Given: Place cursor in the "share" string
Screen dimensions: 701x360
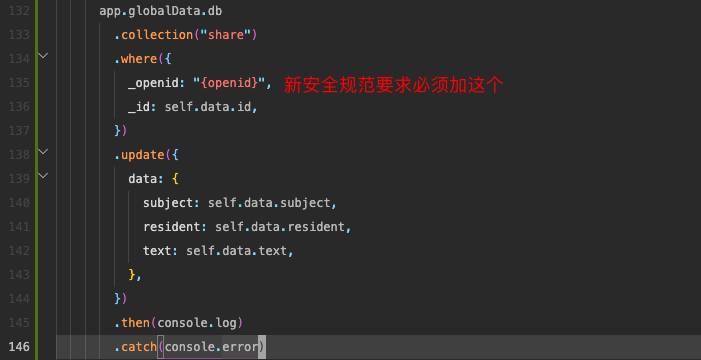Looking at the screenshot, I should pos(226,35).
